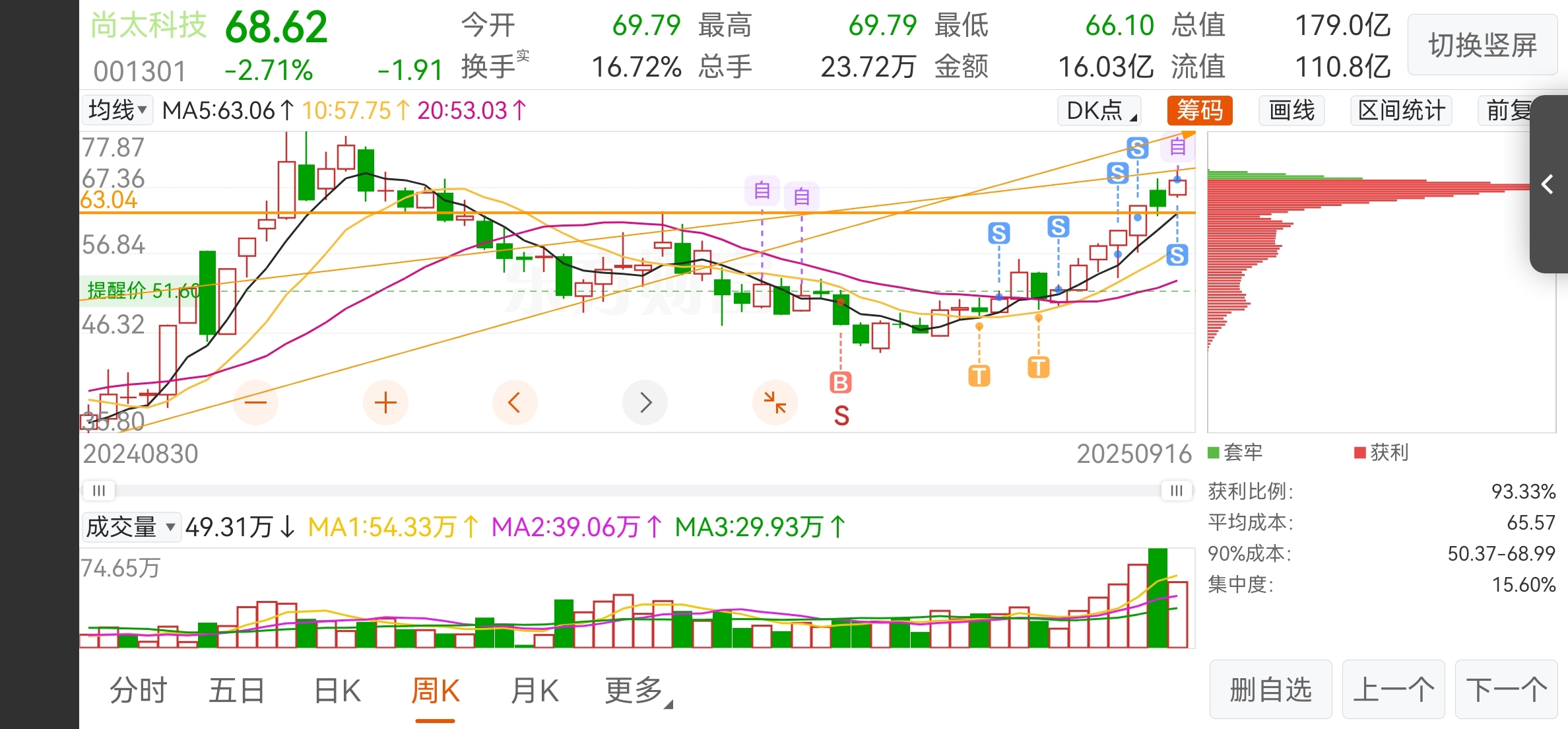This screenshot has height=729, width=1568.
Task: Open 区间统计 range statistics
Action: click(1401, 110)
